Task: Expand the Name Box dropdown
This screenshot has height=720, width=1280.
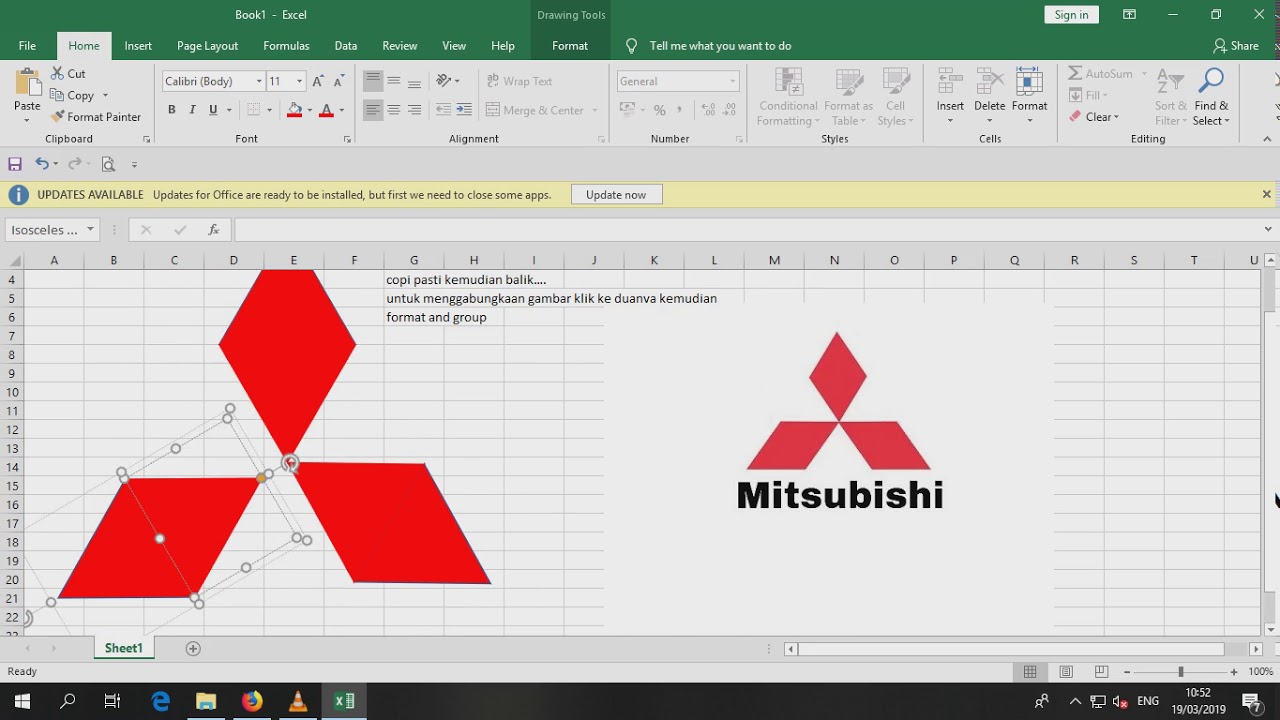Action: point(90,230)
